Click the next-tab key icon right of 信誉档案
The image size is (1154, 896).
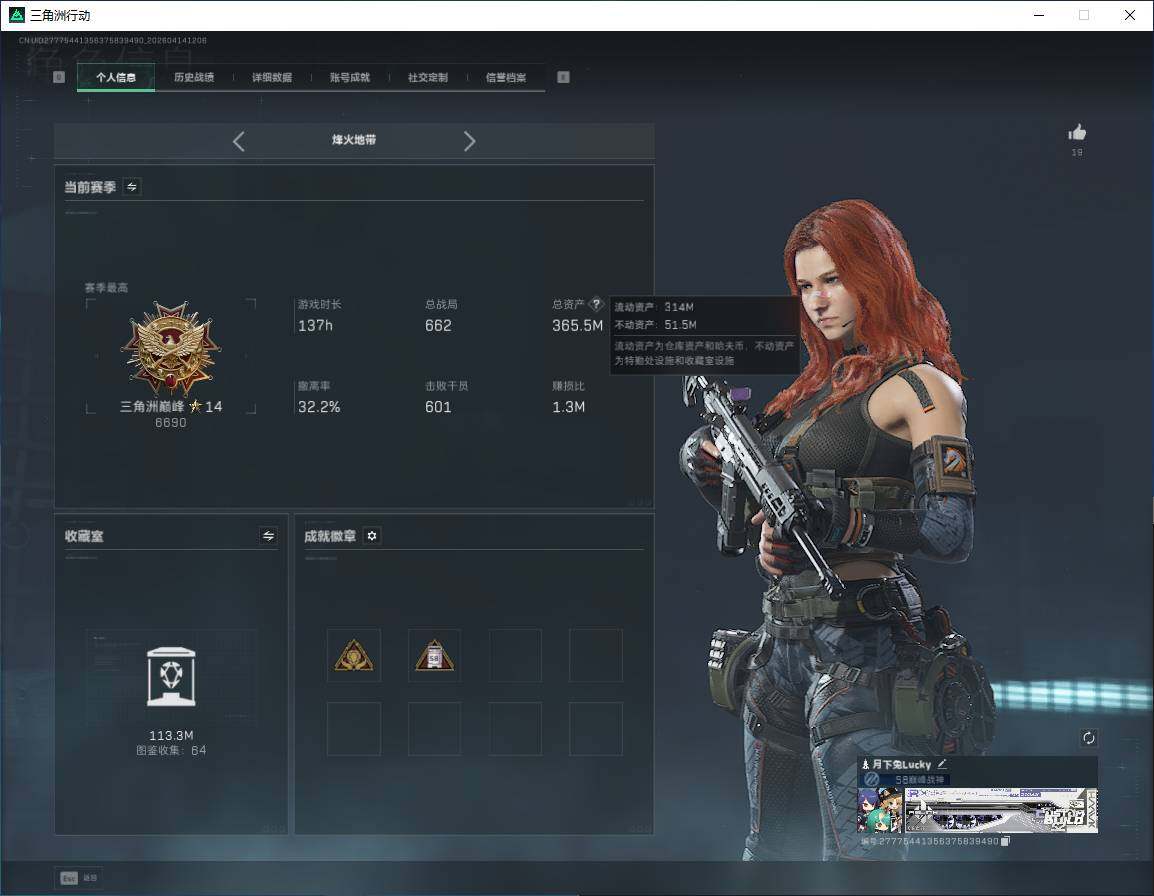point(563,77)
